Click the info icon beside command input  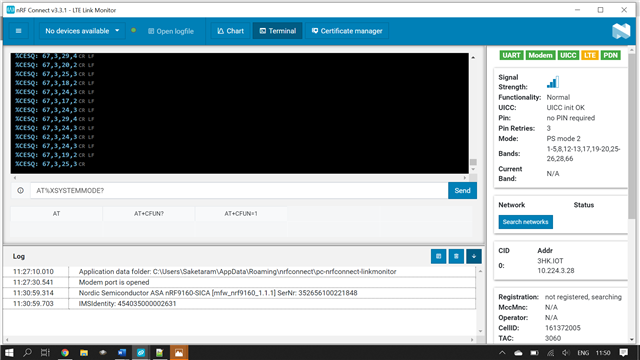click(20, 191)
